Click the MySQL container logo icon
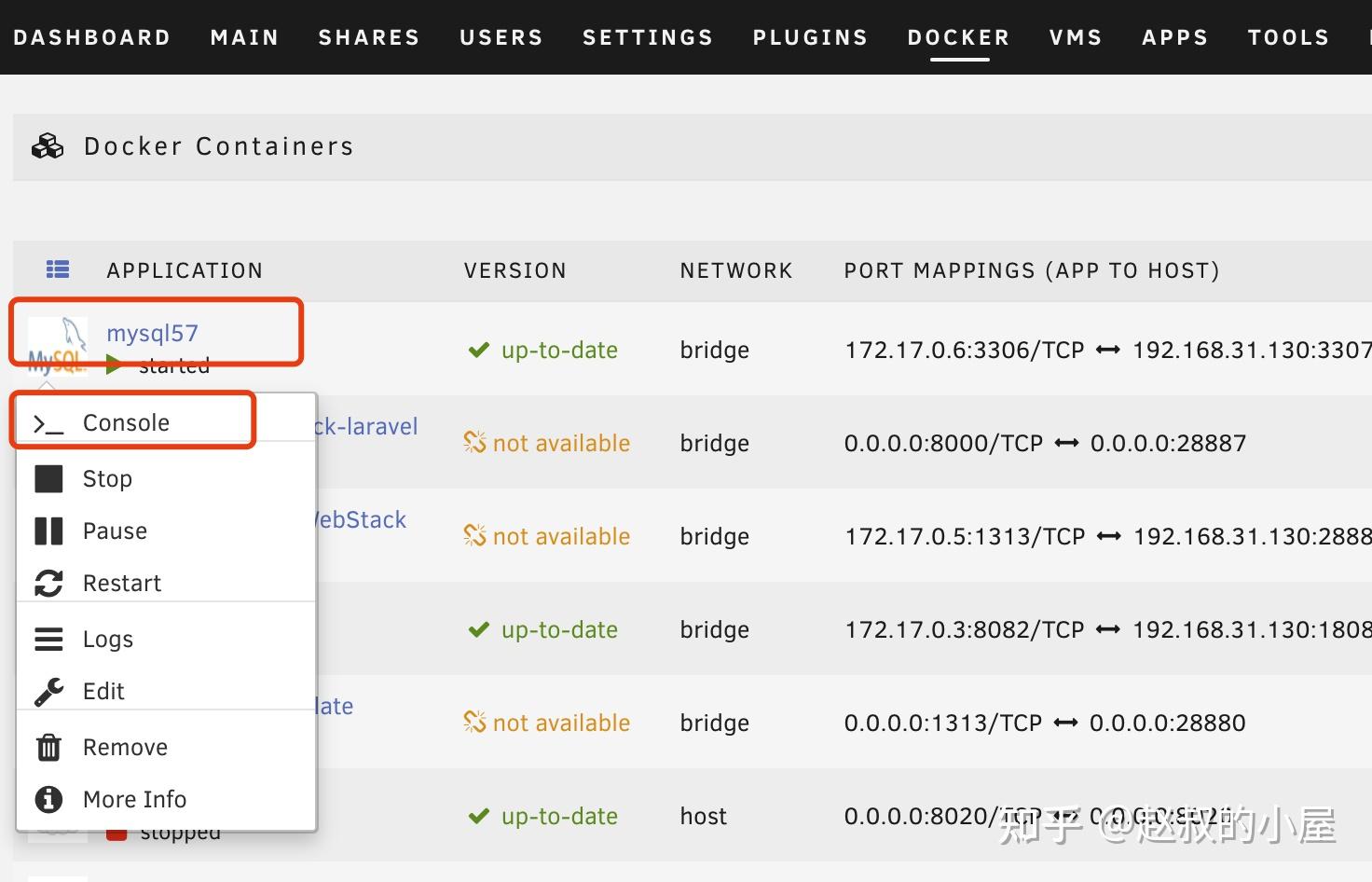 tap(58, 346)
